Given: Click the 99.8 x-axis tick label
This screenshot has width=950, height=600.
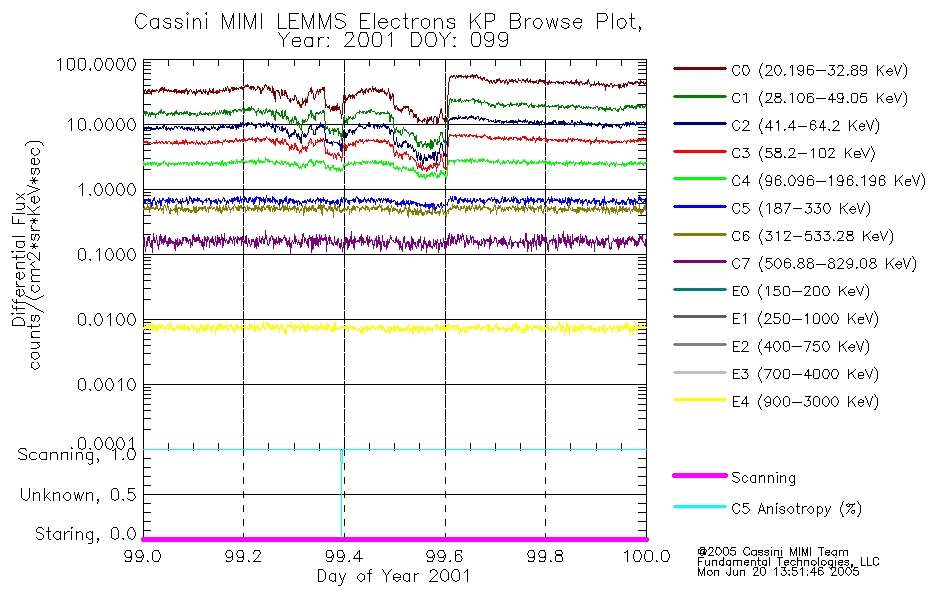Looking at the screenshot, I should click(x=545, y=556).
